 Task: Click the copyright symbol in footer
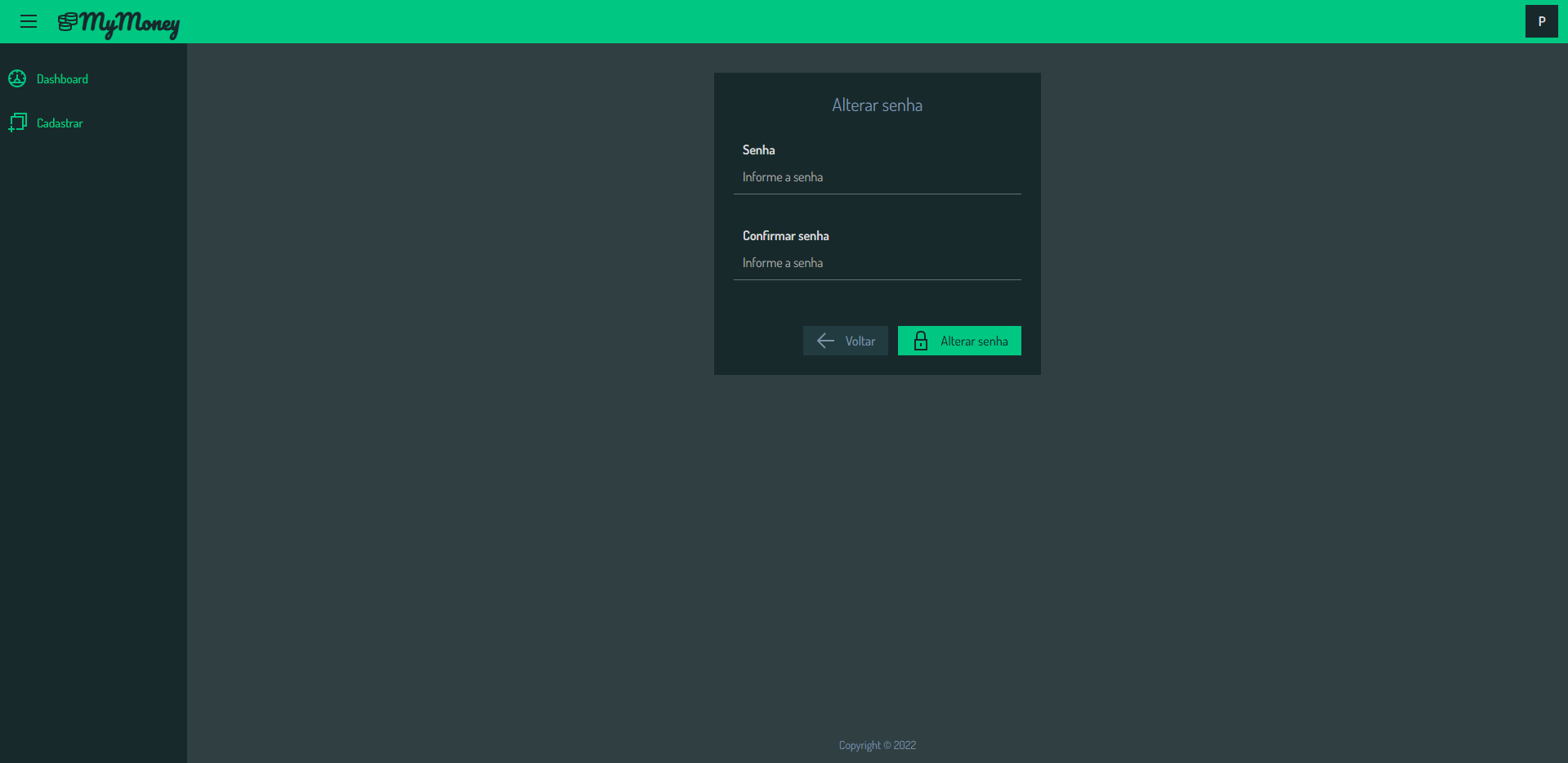887,745
